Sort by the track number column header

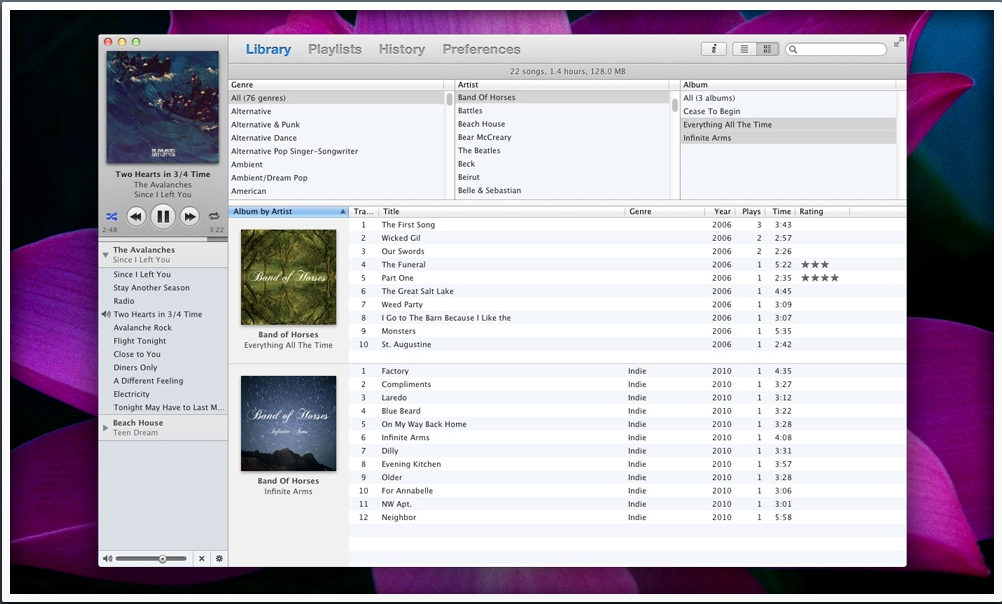[364, 212]
